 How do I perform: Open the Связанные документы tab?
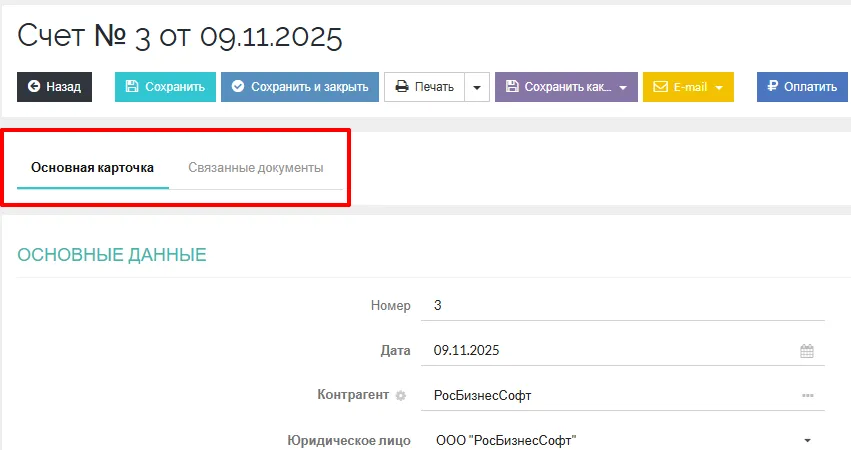[255, 167]
